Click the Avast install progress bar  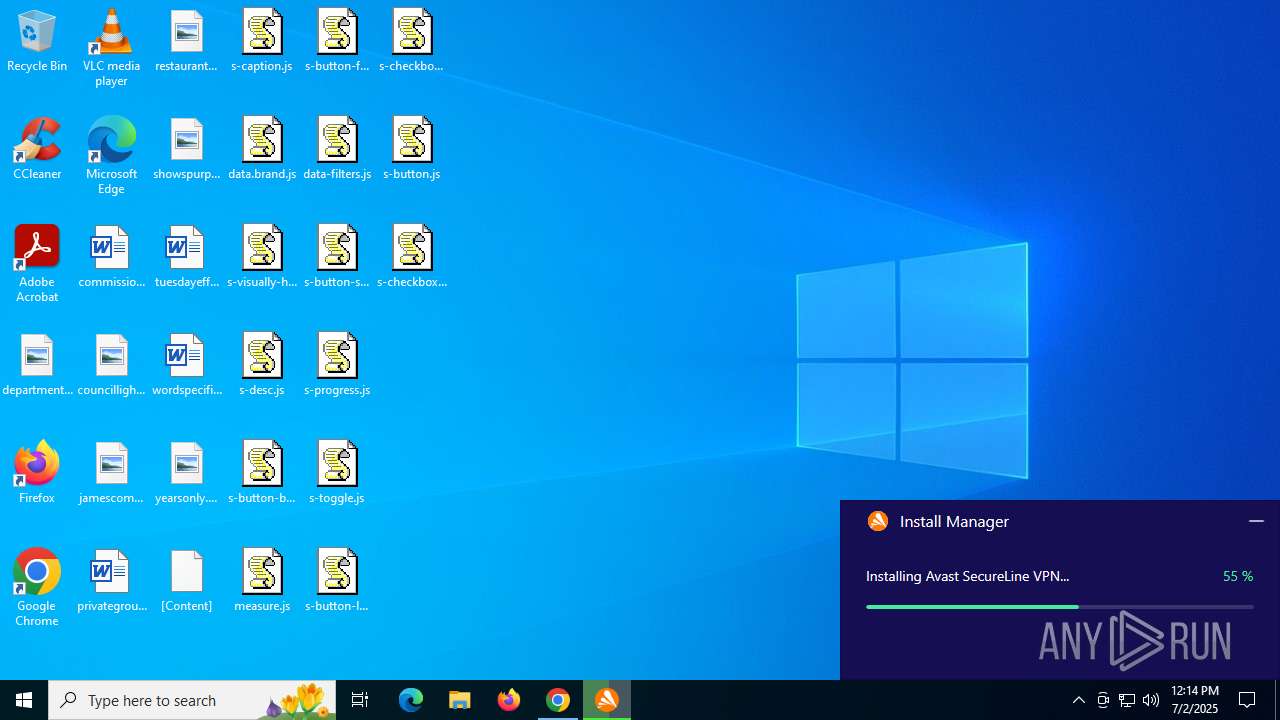[1059, 607]
